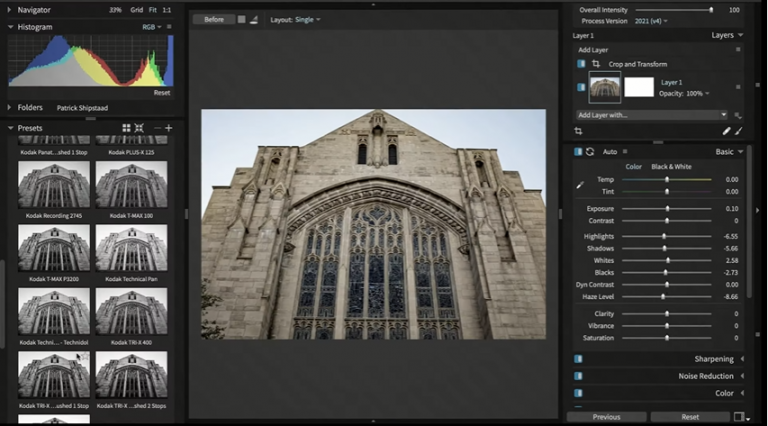
Task: Select the masking brush icon in Layers
Action: (739, 131)
